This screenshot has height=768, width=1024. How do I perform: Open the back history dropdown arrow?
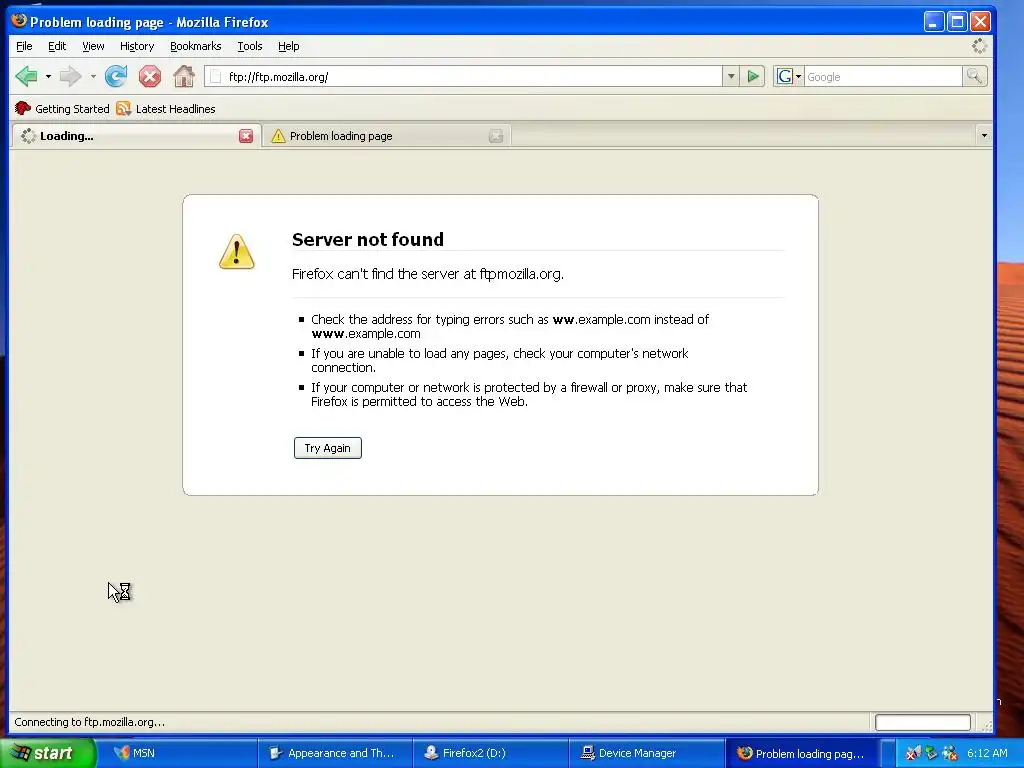pyautogui.click(x=48, y=76)
